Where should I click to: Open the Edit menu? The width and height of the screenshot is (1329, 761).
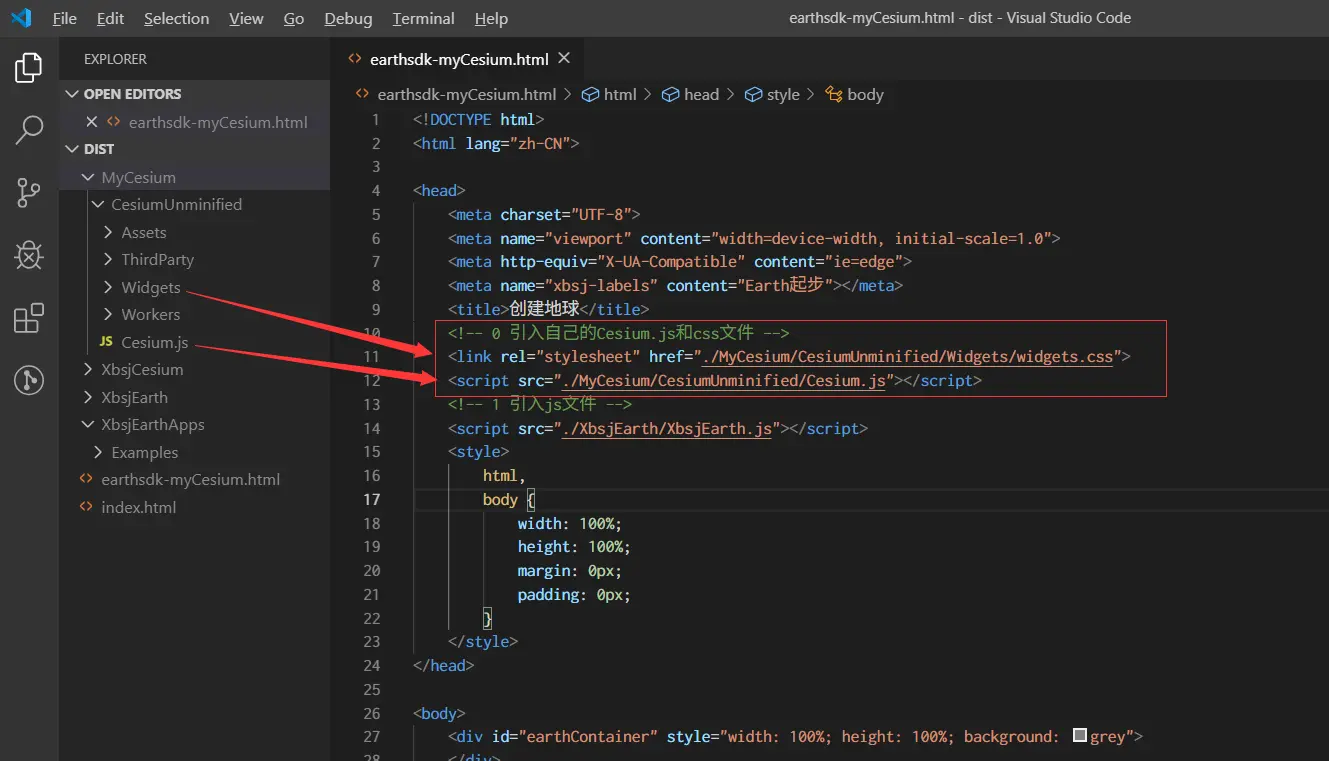(110, 18)
